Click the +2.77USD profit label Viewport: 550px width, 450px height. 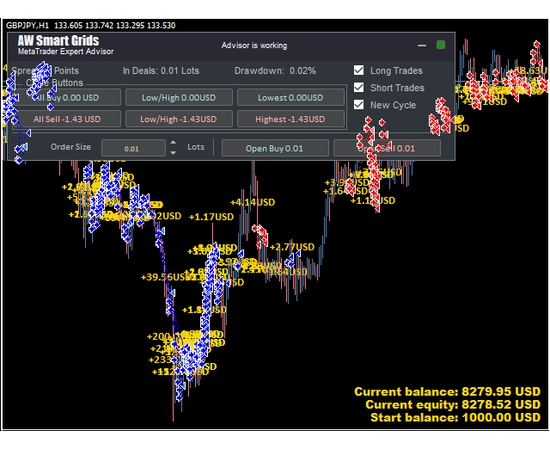[292, 247]
